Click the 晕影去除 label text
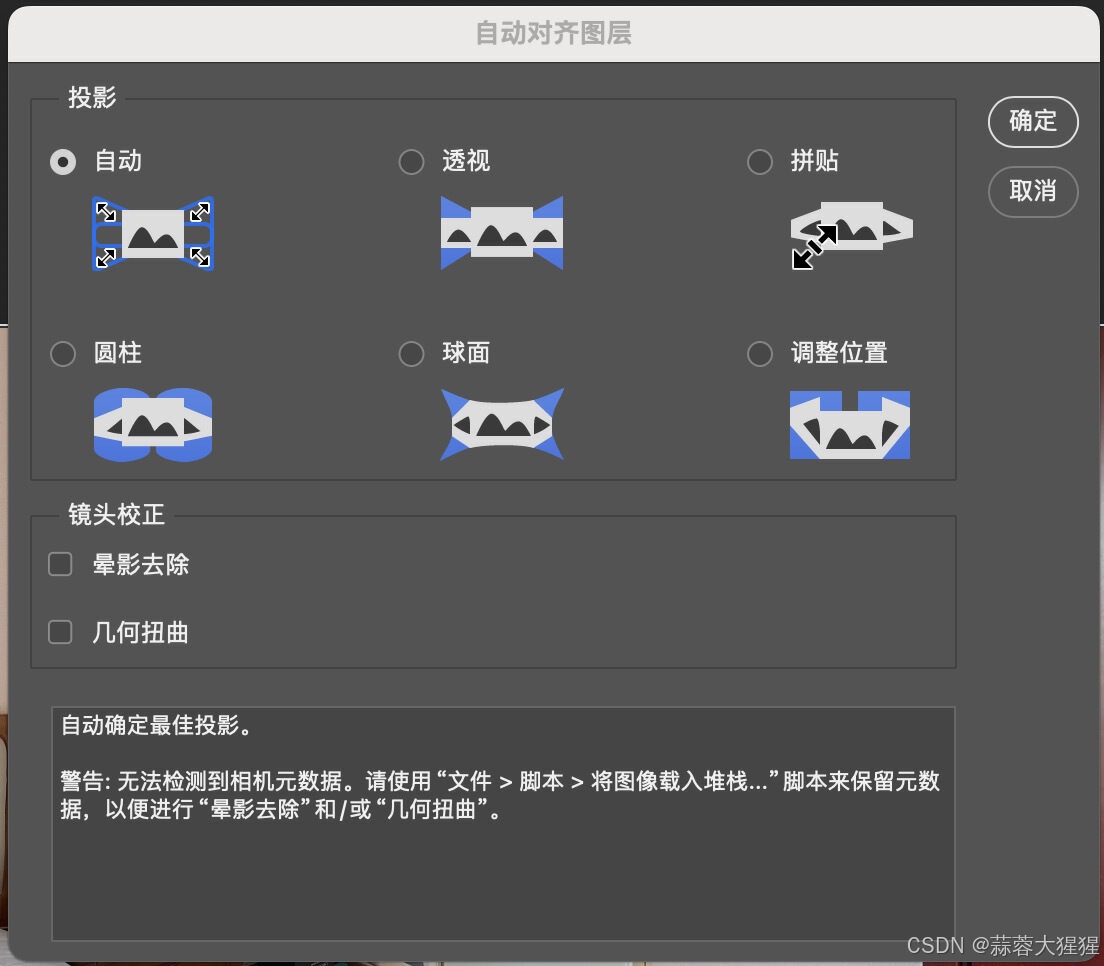 click(x=141, y=564)
